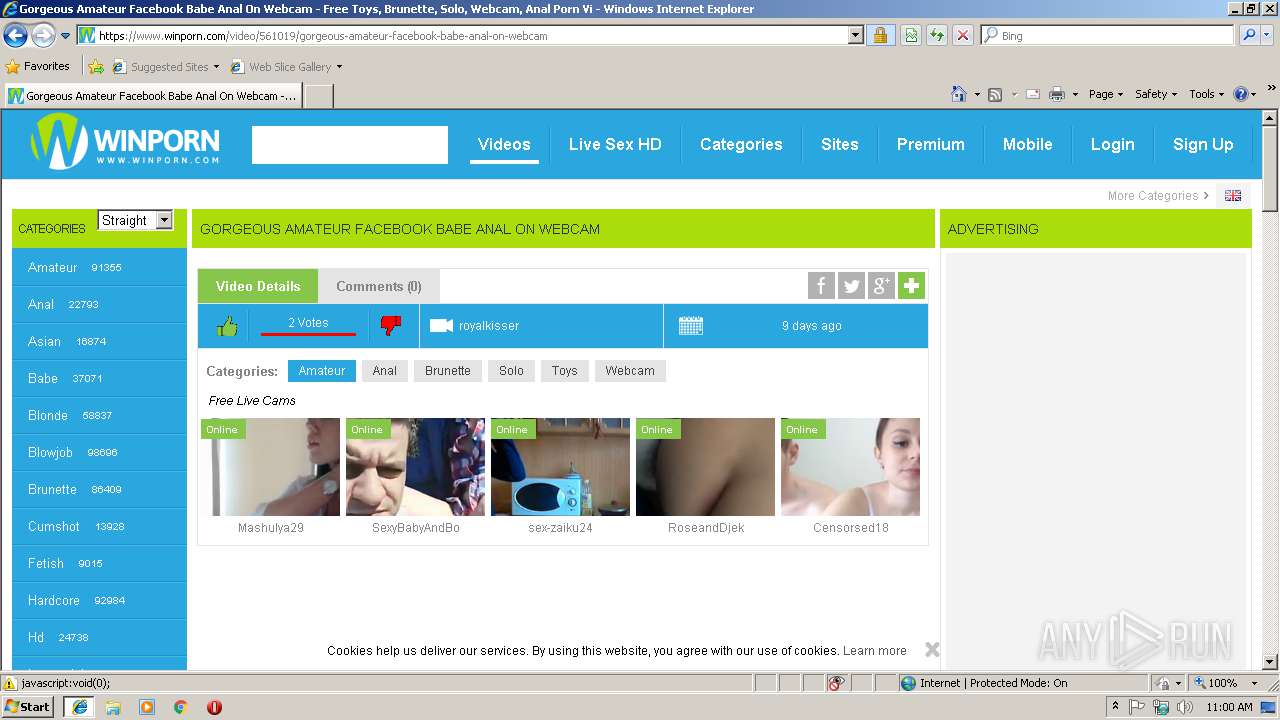
Task: Click the page vertical scrollbar down arrow
Action: pos(1270,661)
